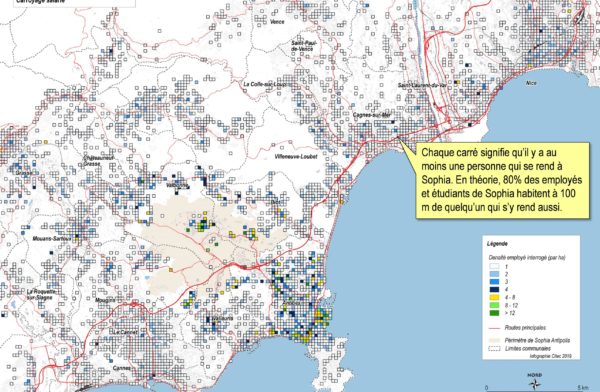Click the red Routes principales line sample
The width and height of the screenshot is (600, 392).
coord(494,328)
